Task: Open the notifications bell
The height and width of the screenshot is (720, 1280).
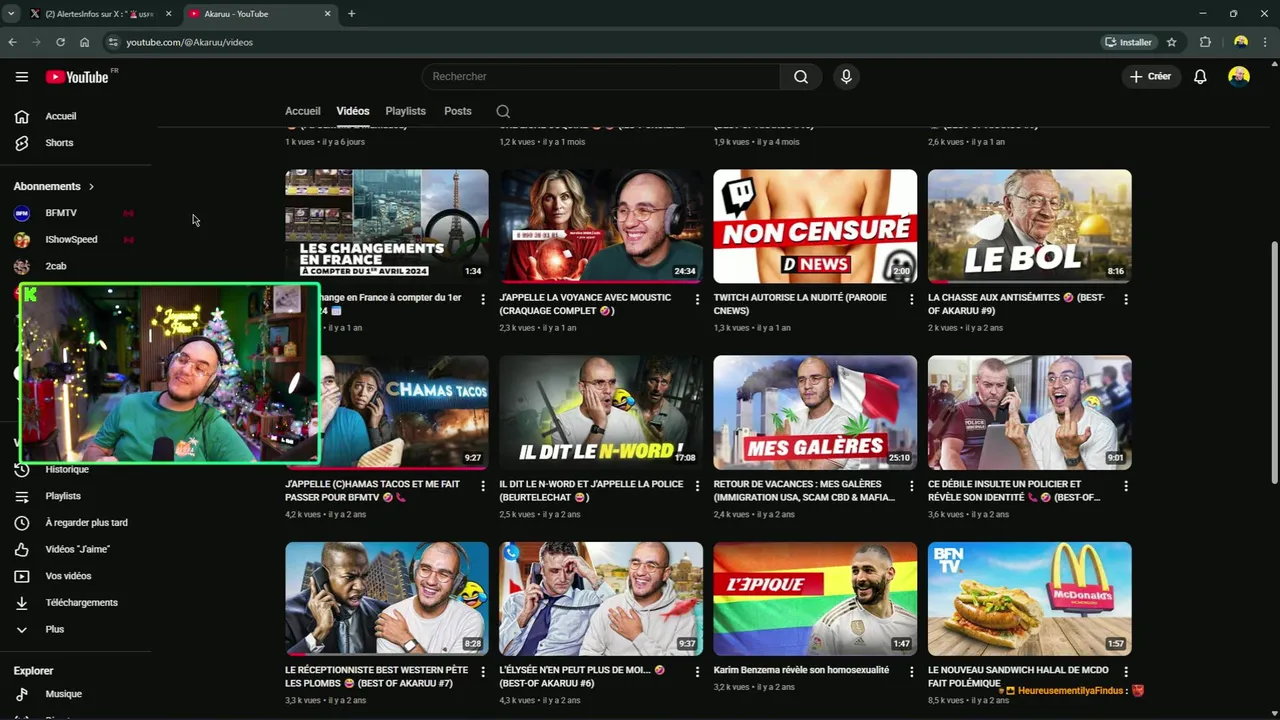Action: tap(1200, 77)
